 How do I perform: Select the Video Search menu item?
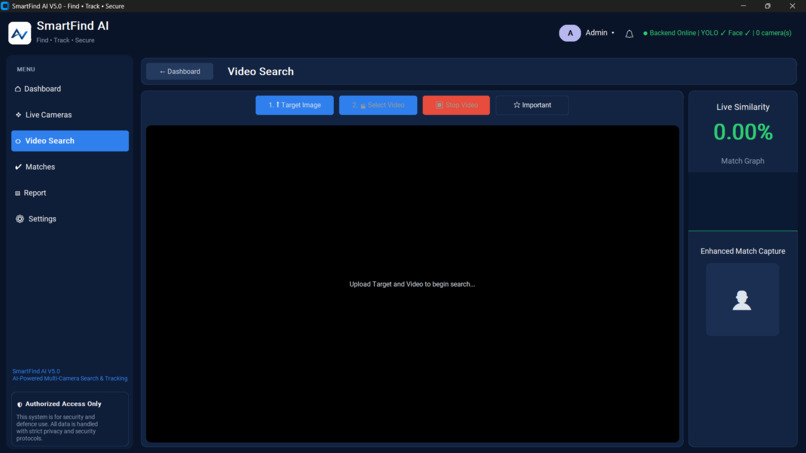(70, 141)
